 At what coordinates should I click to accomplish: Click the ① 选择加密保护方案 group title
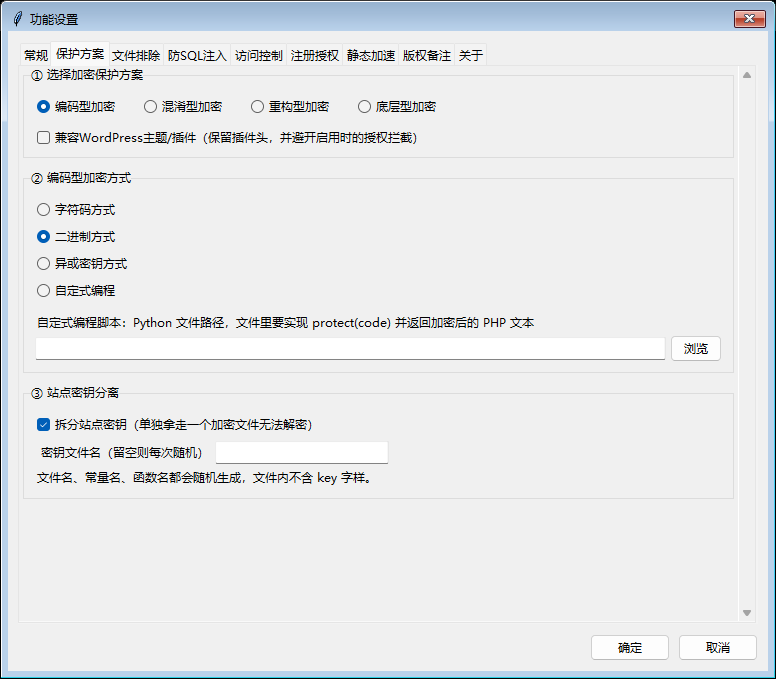[87, 75]
